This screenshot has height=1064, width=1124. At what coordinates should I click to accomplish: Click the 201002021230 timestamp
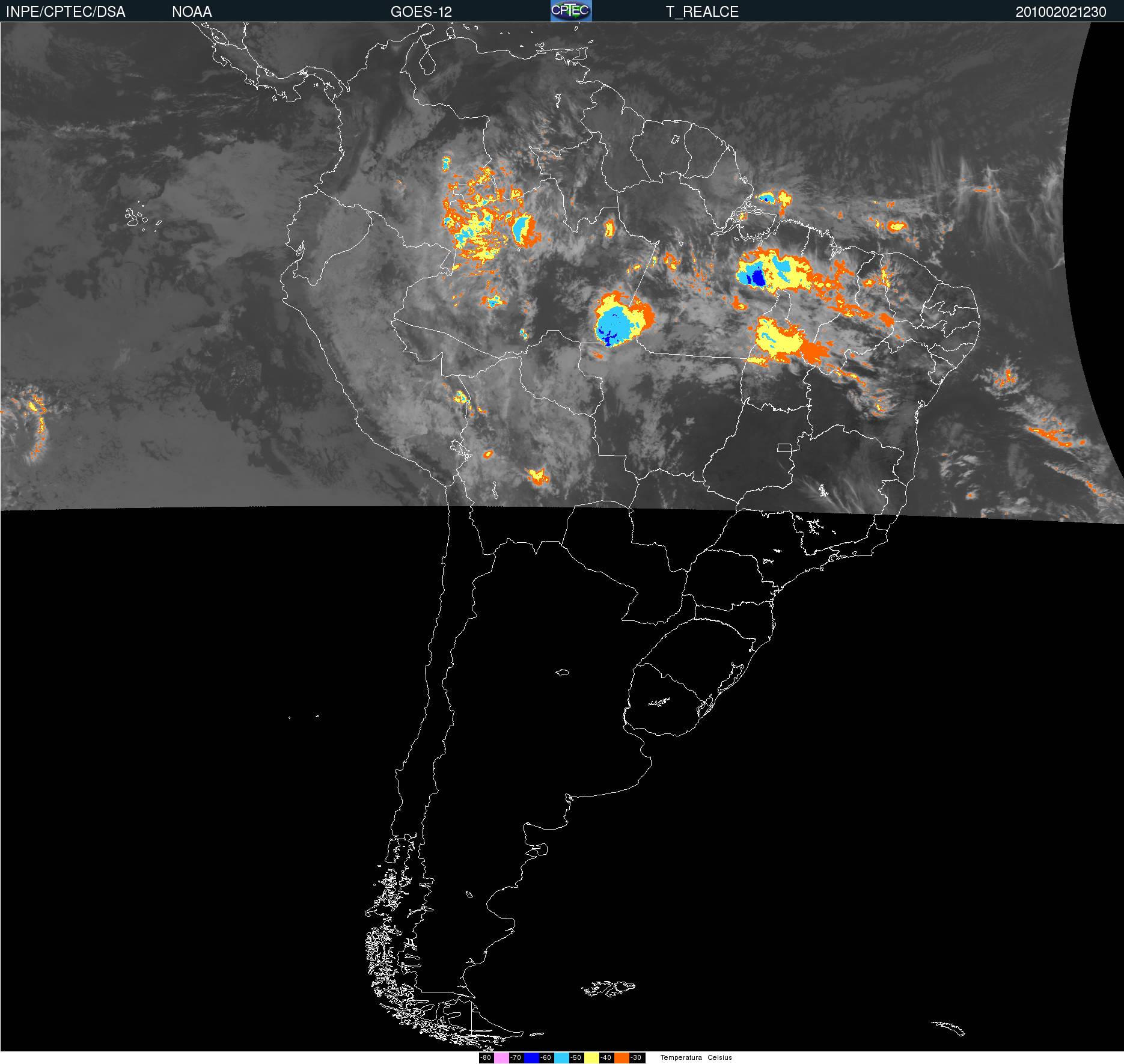coord(1061,12)
